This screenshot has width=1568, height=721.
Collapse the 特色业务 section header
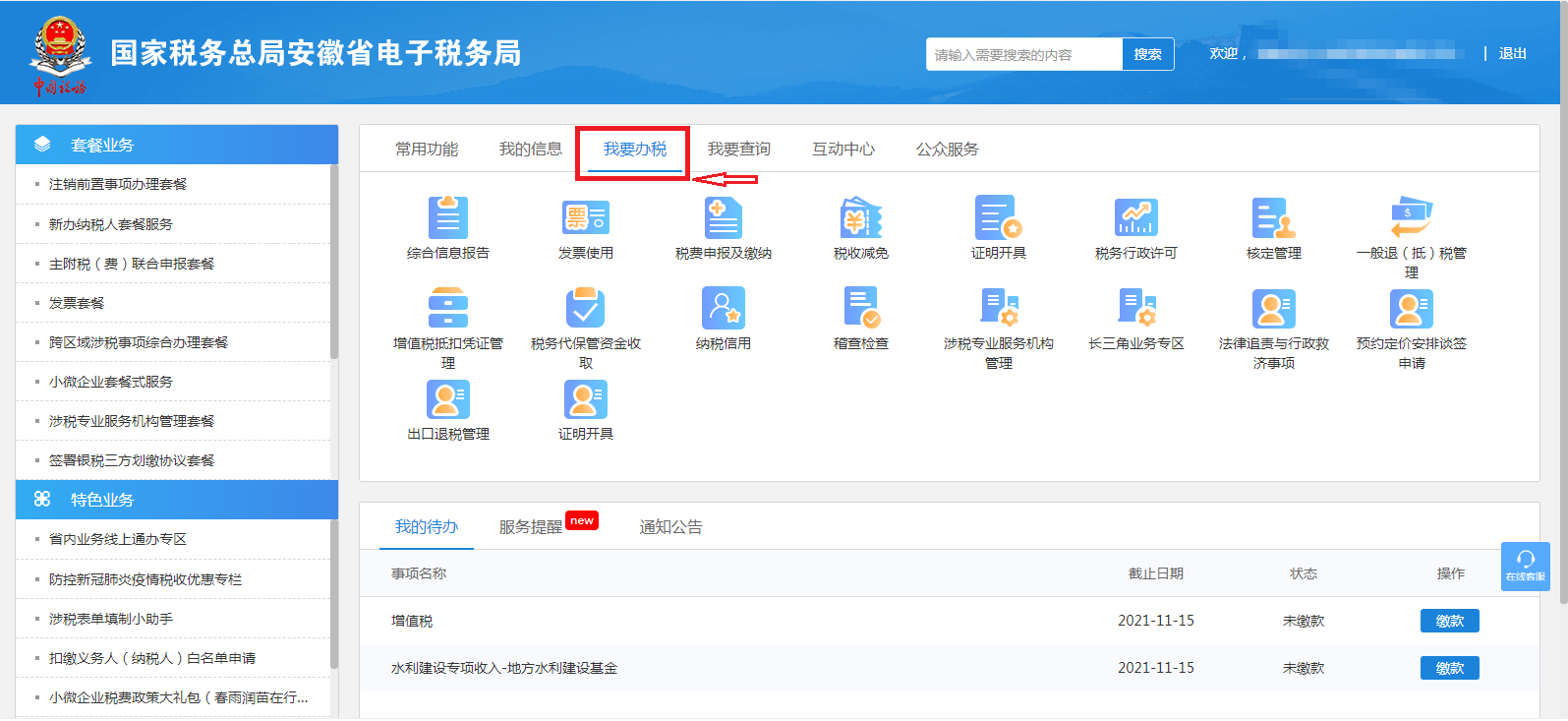pos(177,500)
